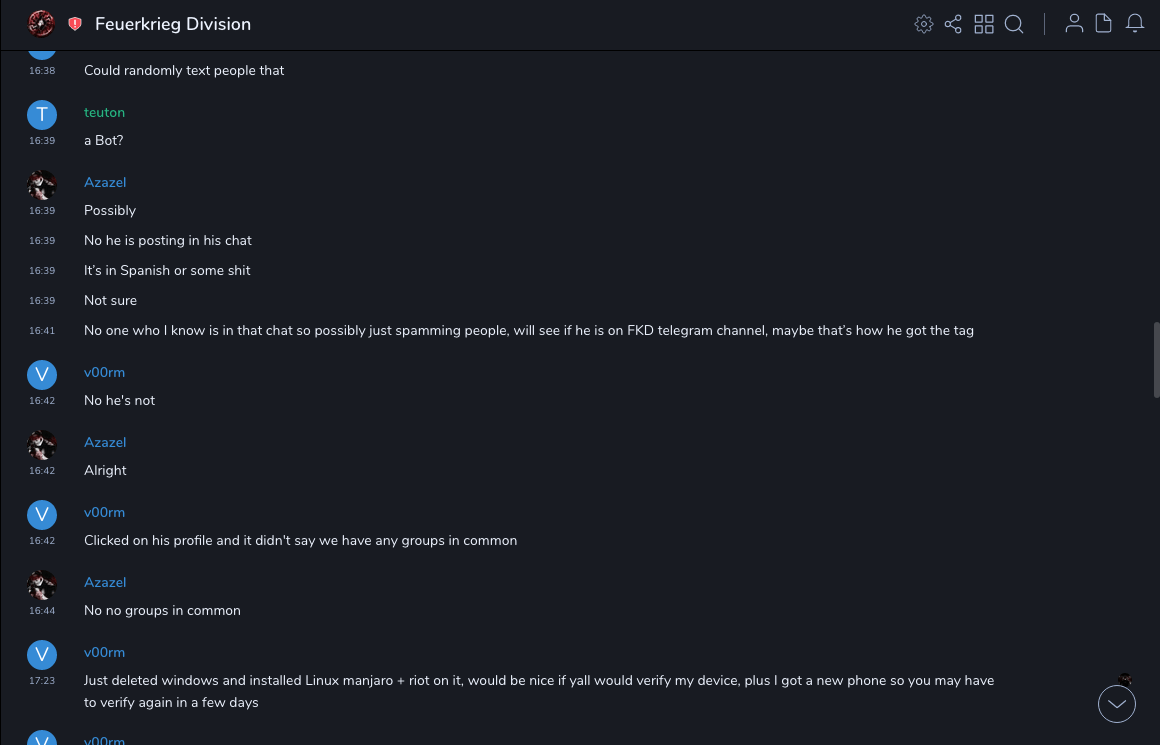Click the share room icon

[x=953, y=24]
